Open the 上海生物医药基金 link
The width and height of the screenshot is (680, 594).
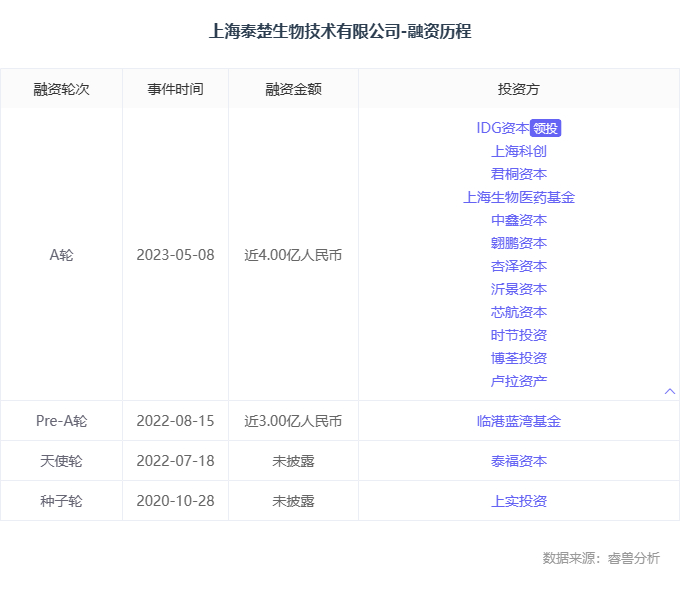(519, 197)
